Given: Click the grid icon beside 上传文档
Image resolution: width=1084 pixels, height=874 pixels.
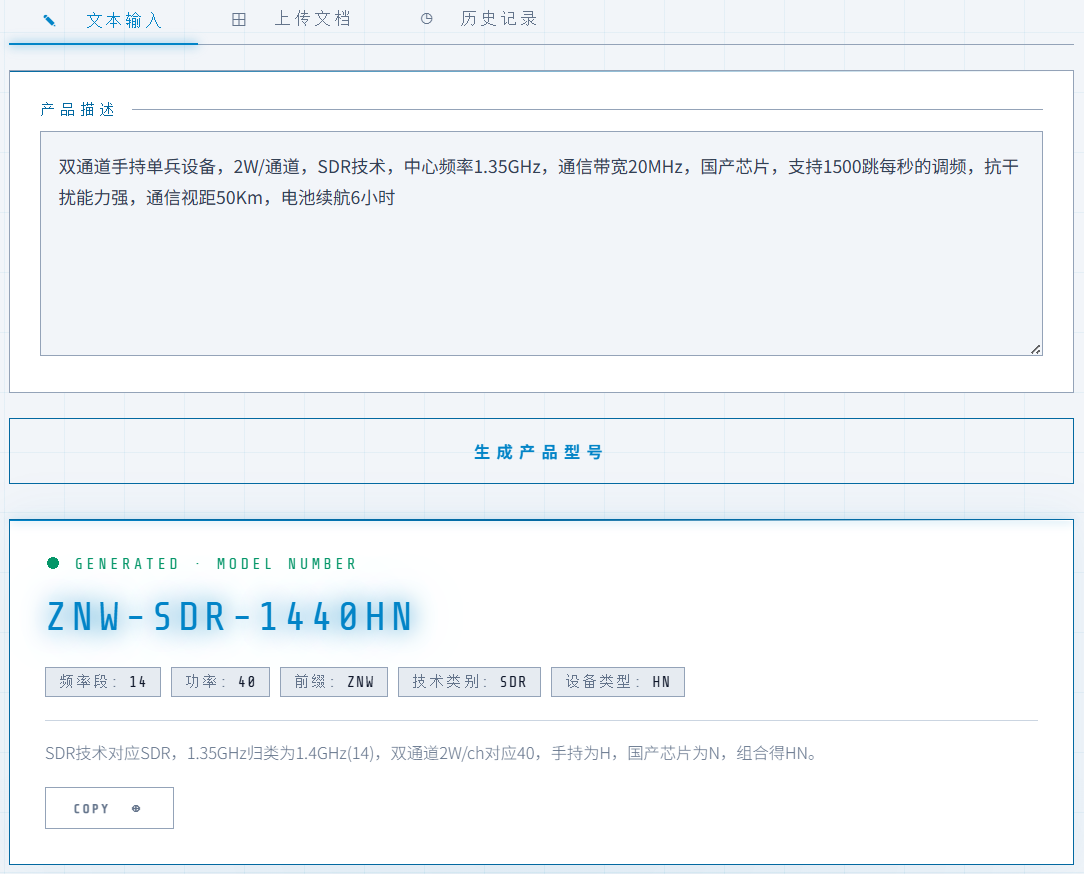Looking at the screenshot, I should tap(239, 19).
